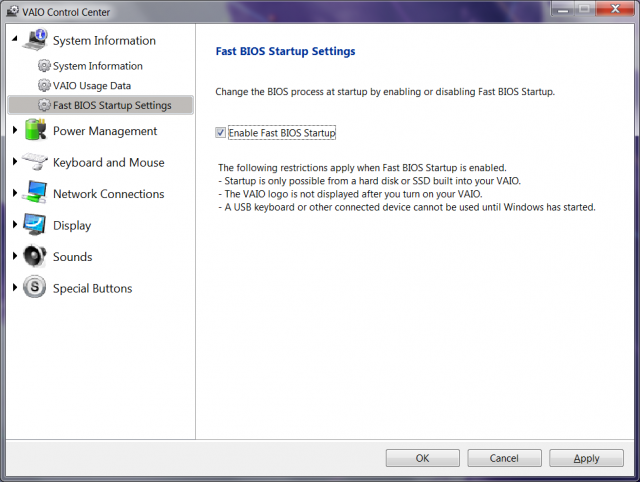The width and height of the screenshot is (640, 482).
Task: Click 'The following restrictions apply' text line
Action: (x=362, y=168)
